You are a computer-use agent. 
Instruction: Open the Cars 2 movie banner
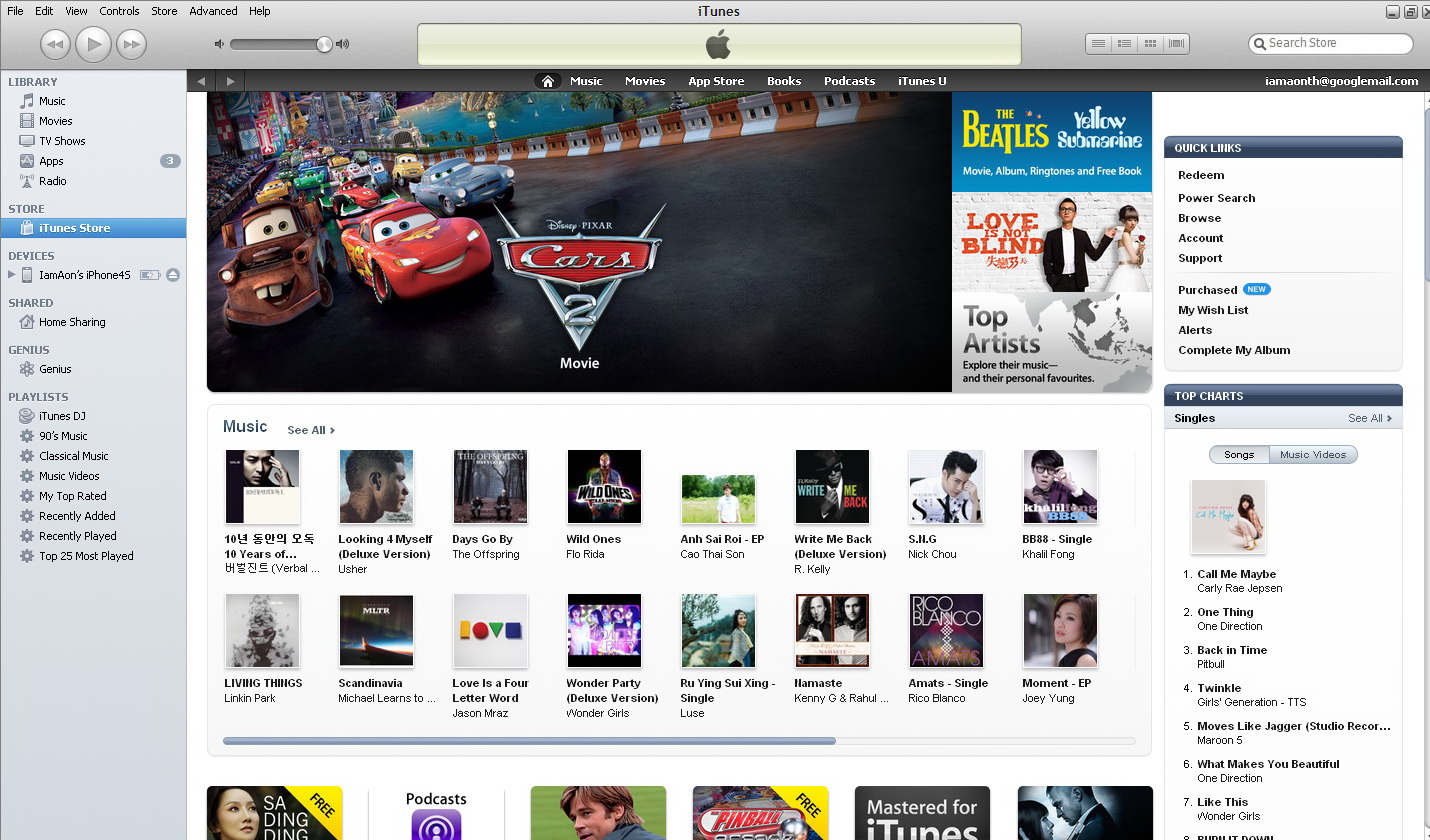coord(579,242)
